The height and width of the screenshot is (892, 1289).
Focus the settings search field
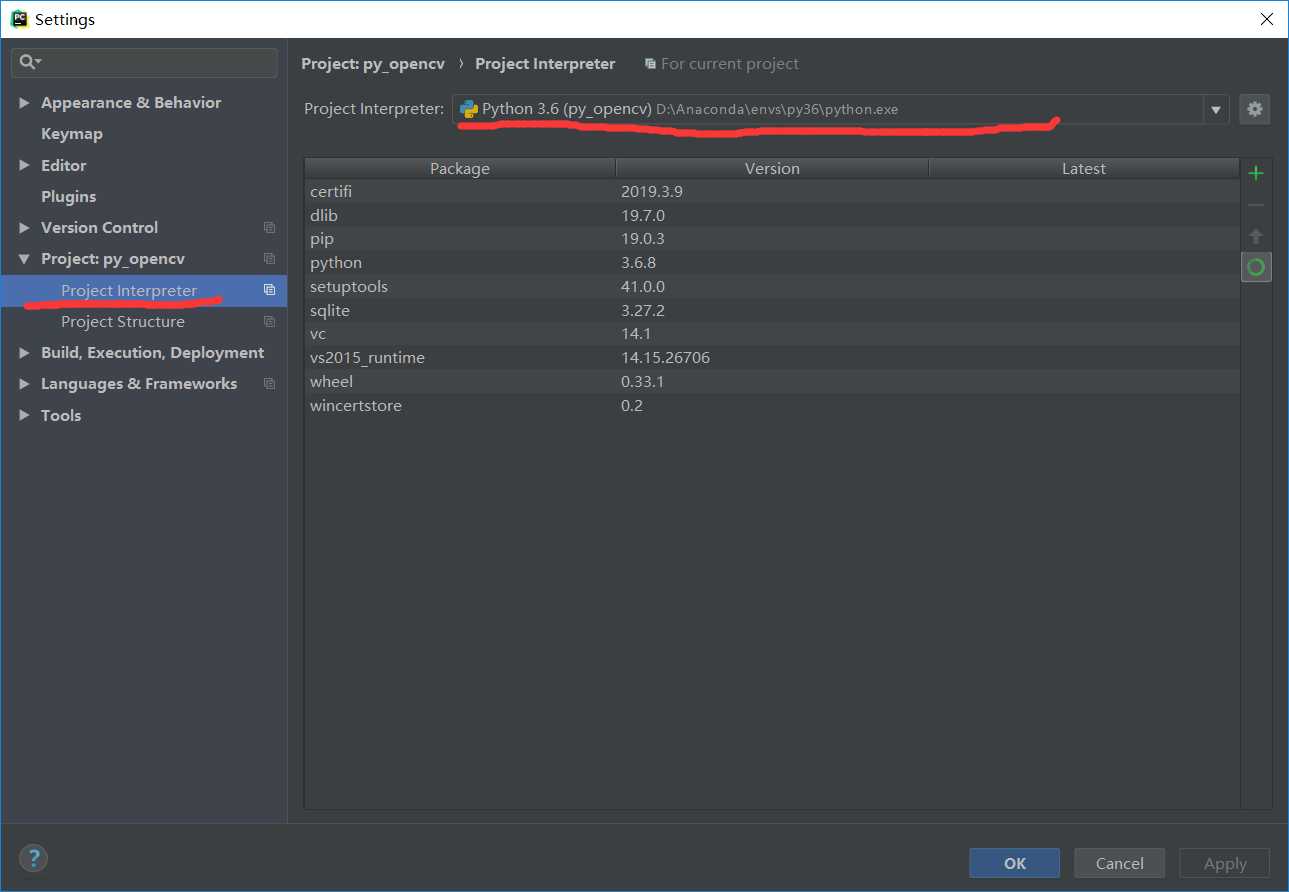pyautogui.click(x=145, y=62)
